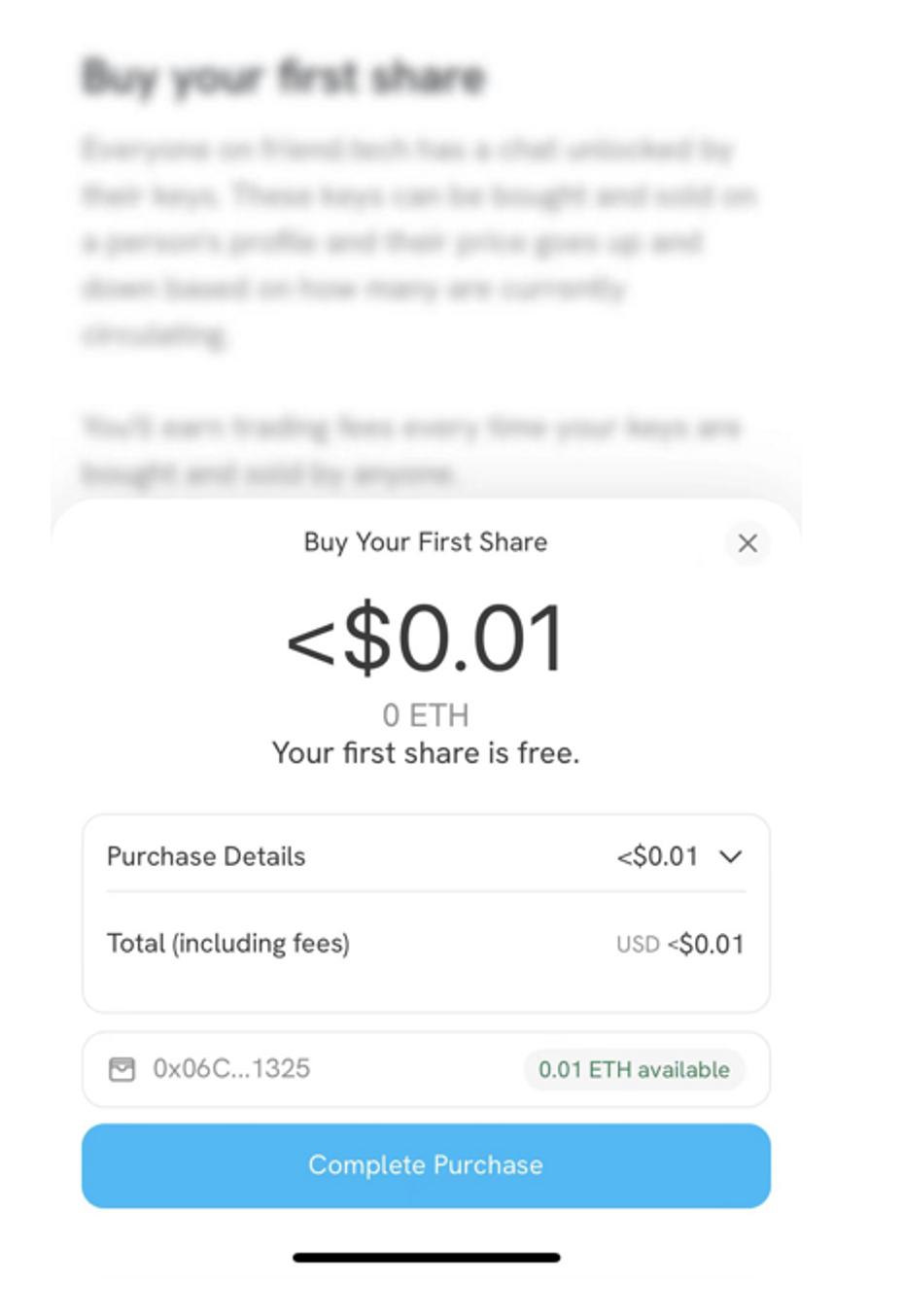904x1316 pixels.
Task: Click the <$0.01 amount in Purchase Details row
Action: 657,856
